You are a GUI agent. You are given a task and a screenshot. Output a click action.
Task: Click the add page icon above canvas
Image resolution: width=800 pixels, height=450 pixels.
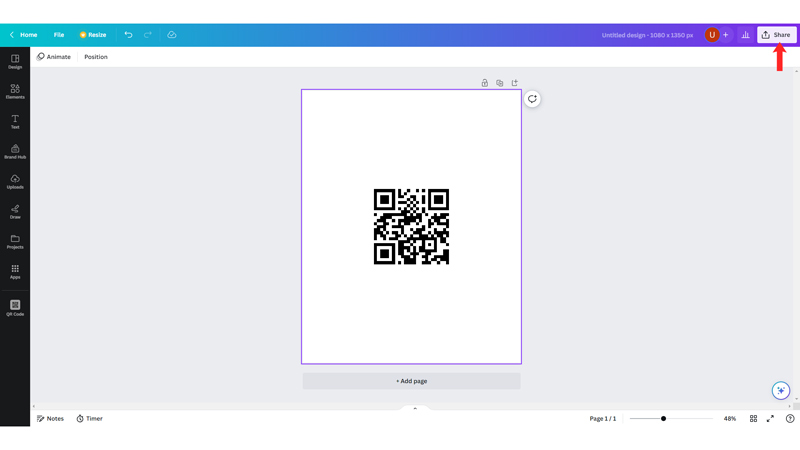click(514, 83)
